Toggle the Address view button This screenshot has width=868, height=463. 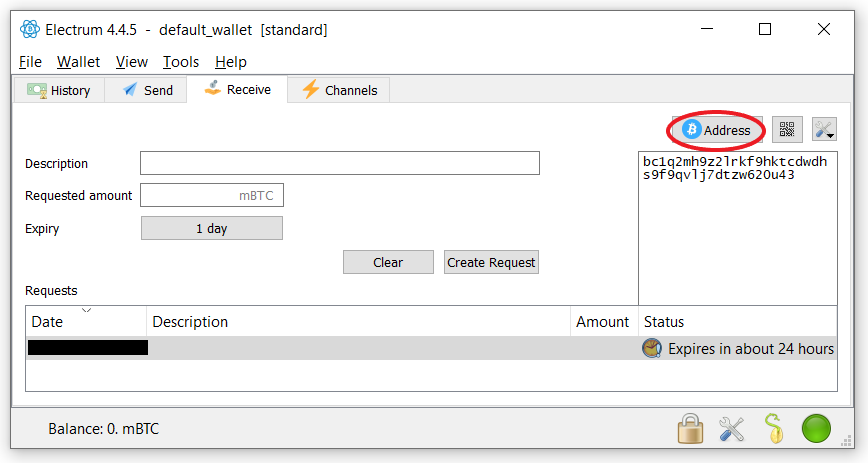pyautogui.click(x=717, y=130)
